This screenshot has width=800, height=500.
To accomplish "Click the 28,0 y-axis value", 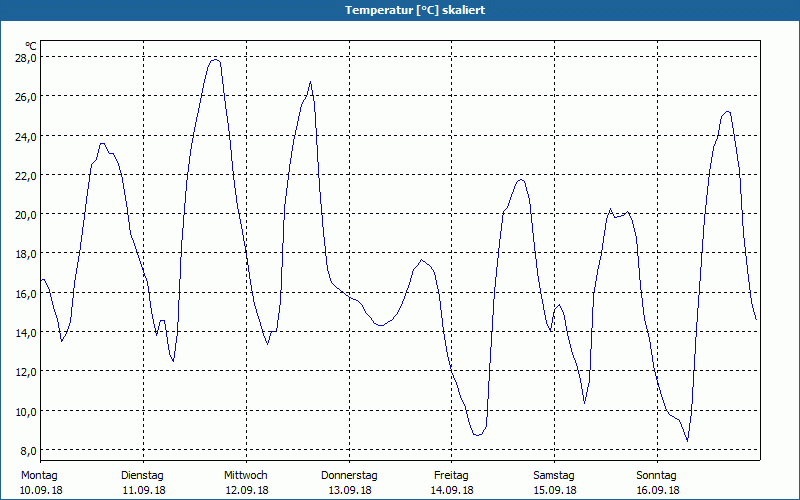I will (26, 57).
